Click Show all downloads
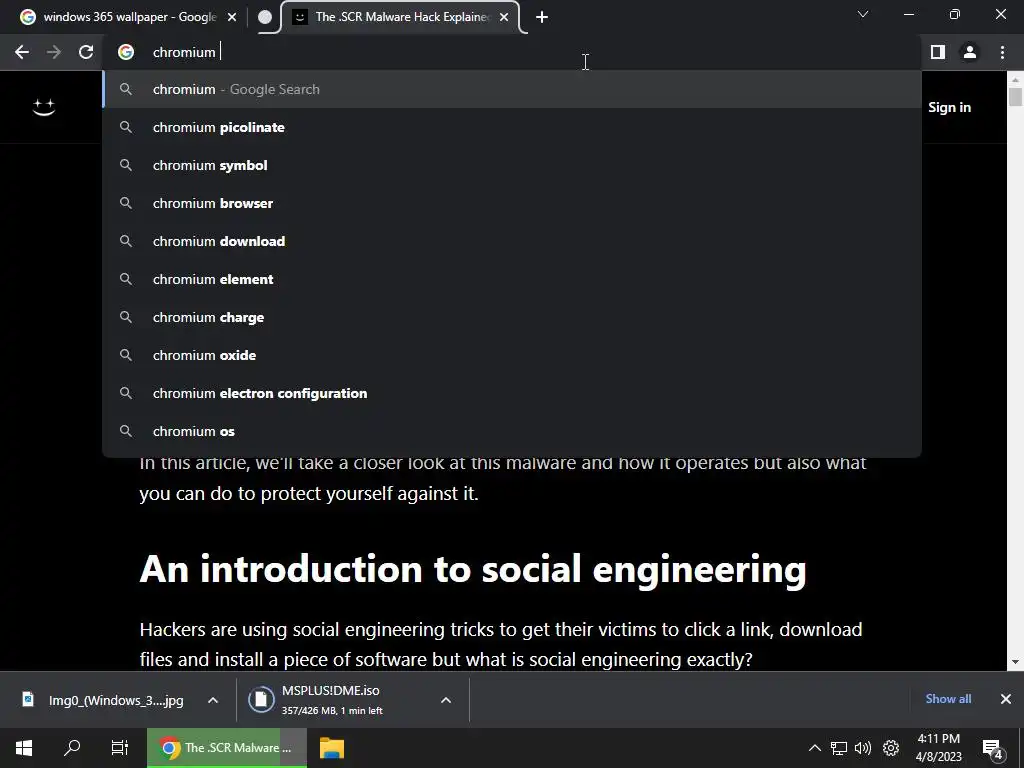 tap(948, 699)
